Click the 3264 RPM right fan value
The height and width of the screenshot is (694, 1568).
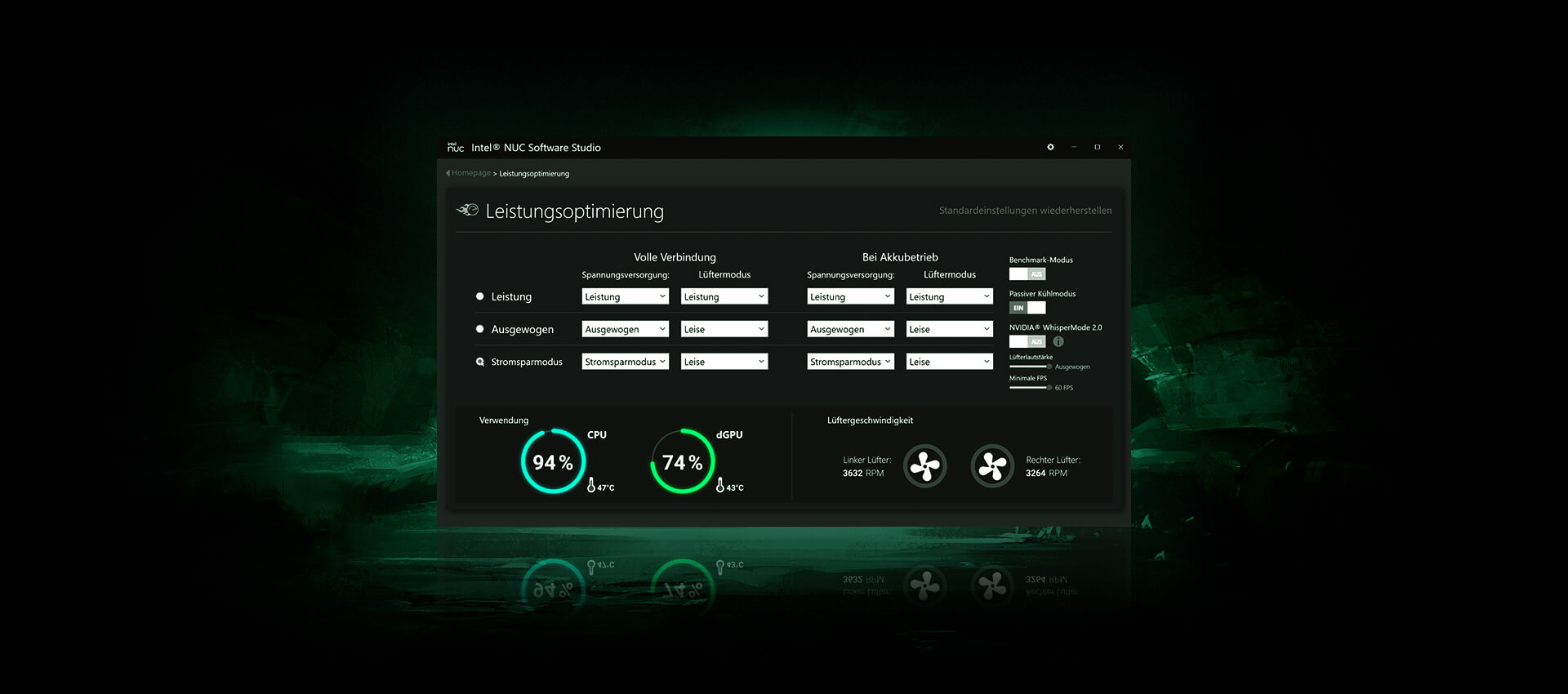click(x=1046, y=473)
